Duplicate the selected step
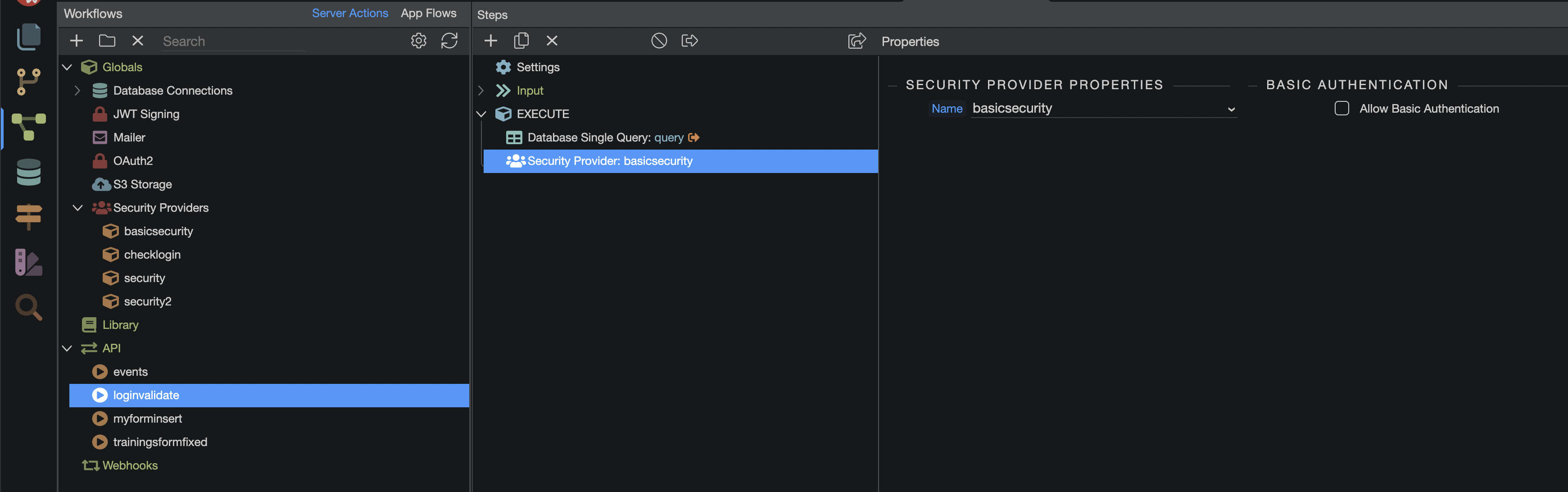Viewport: 1568px width, 492px height. coord(521,41)
